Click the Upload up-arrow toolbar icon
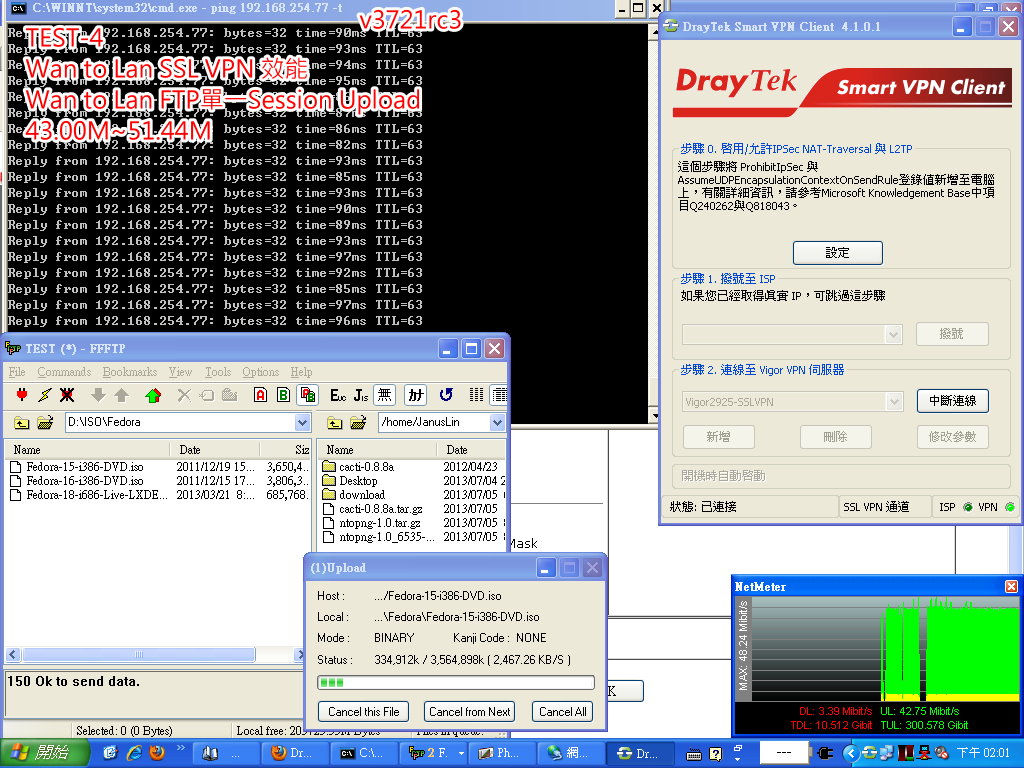 click(121, 394)
